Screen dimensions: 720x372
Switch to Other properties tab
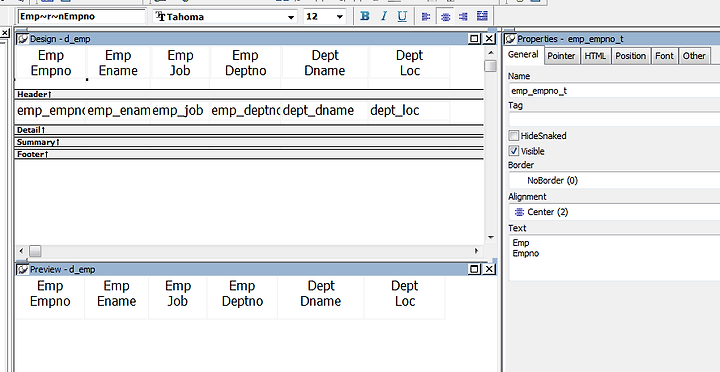694,56
